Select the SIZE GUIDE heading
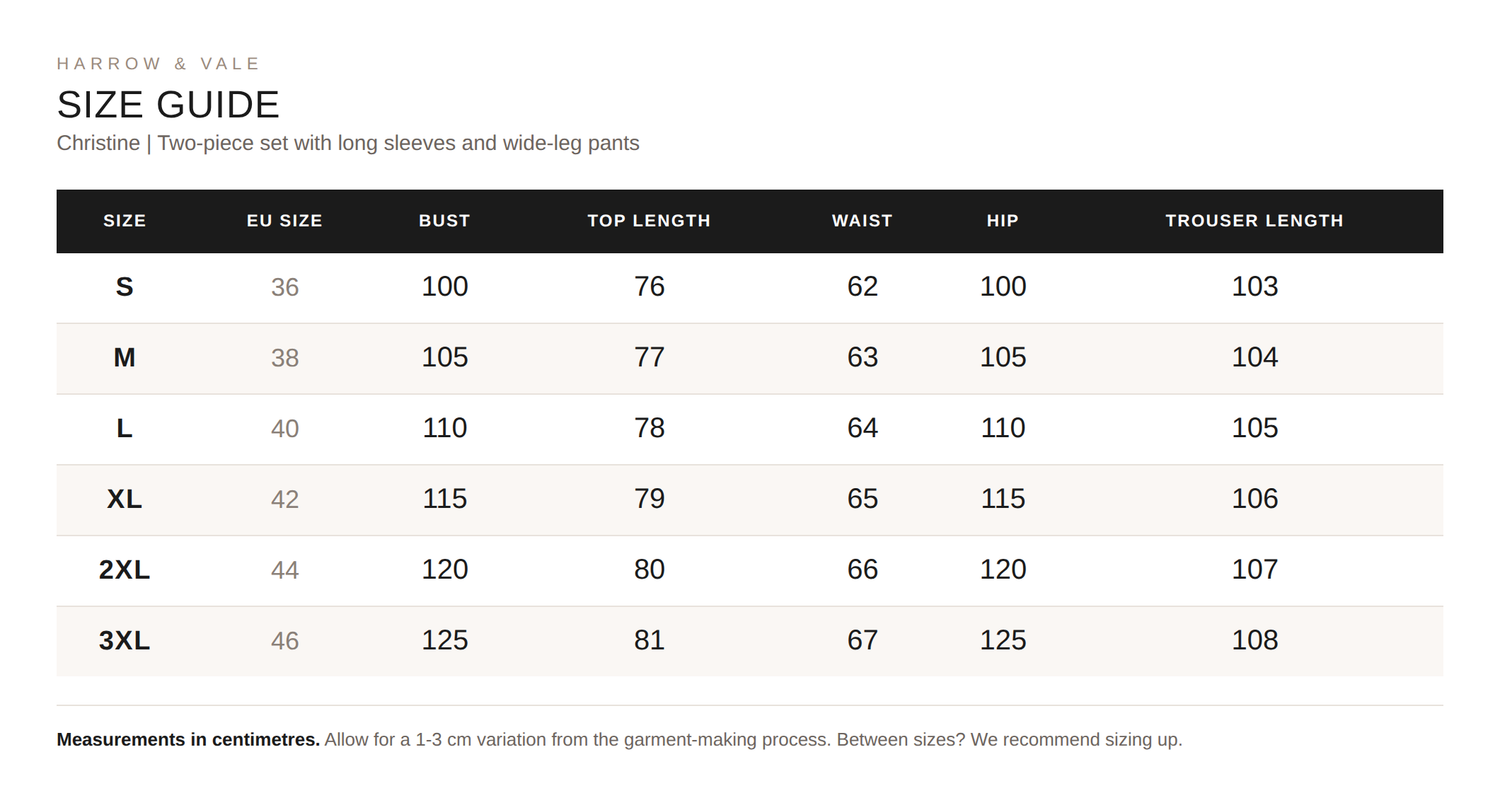The width and height of the screenshot is (1500, 798). pyautogui.click(x=168, y=105)
